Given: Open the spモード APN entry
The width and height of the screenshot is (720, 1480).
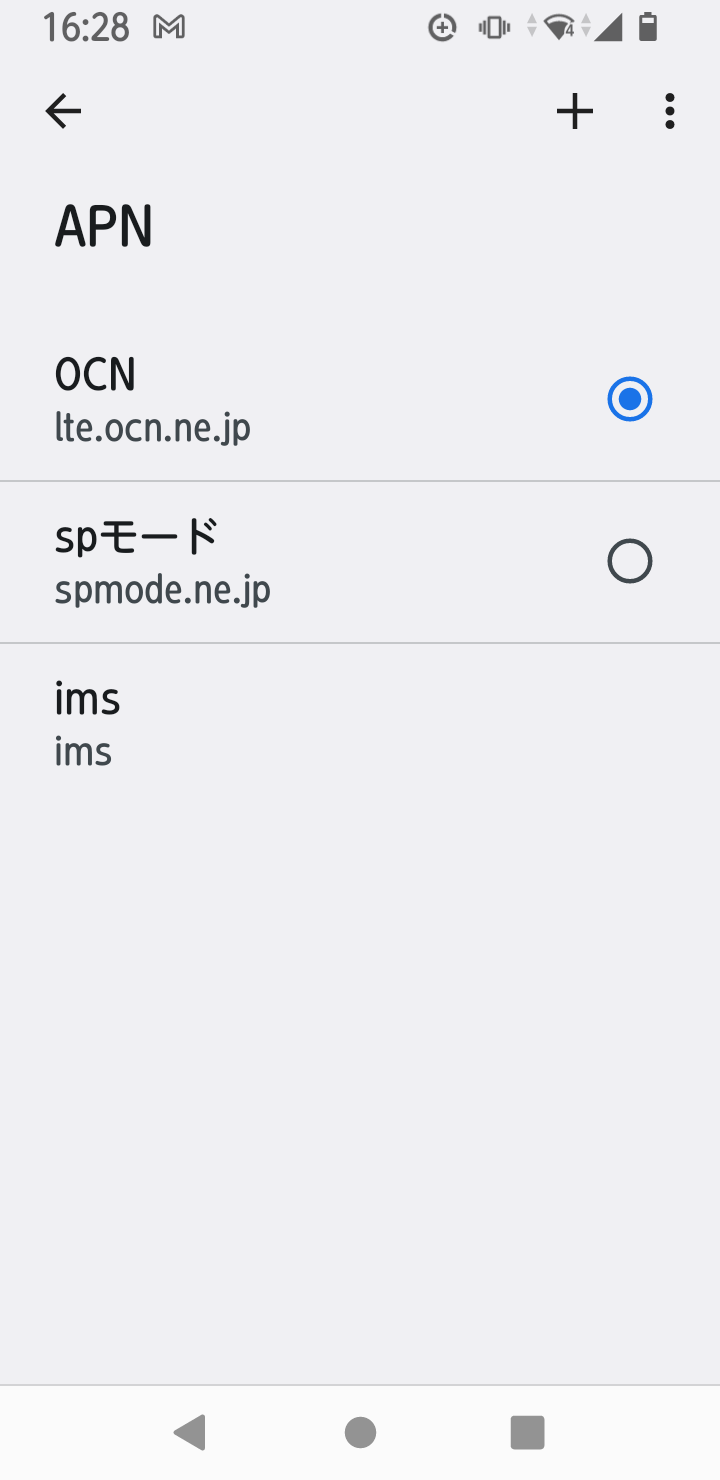Looking at the screenshot, I should 250,560.
